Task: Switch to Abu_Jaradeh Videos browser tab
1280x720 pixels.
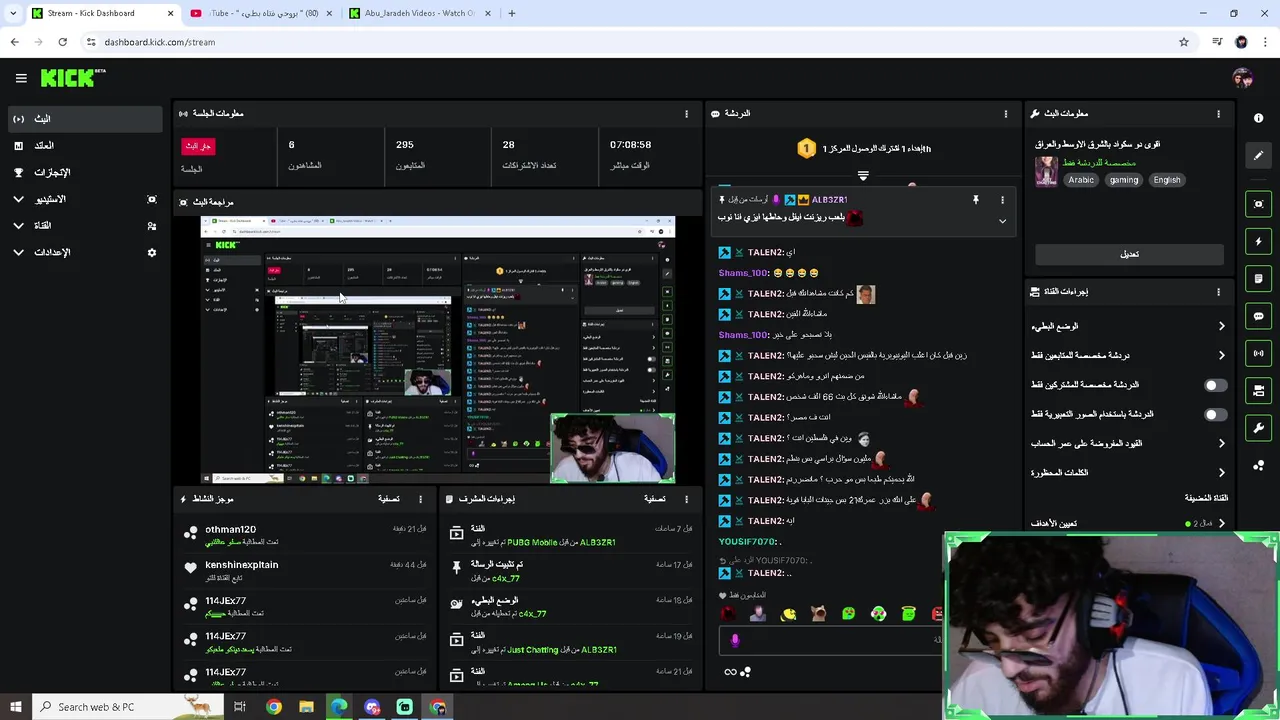Action: coord(420,13)
